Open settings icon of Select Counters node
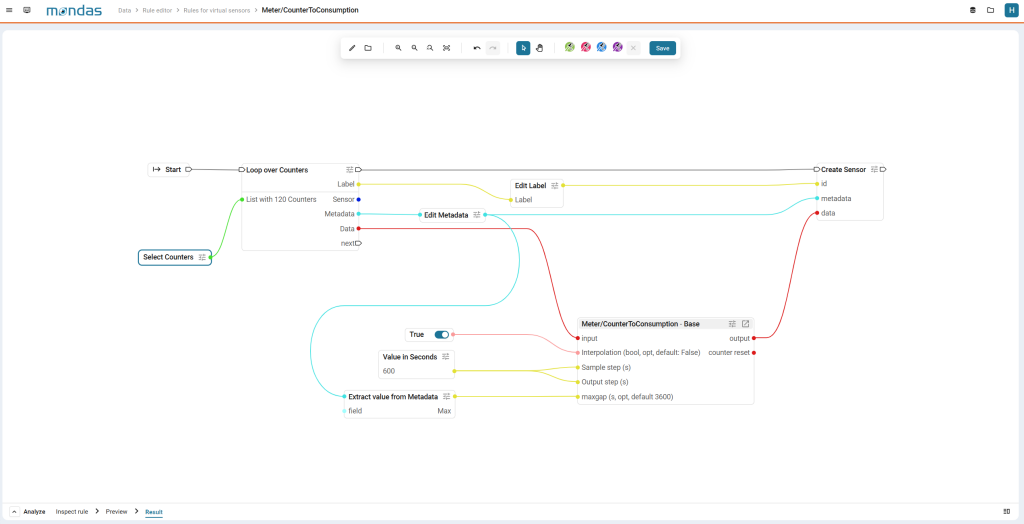Viewport: 1024px width, 524px height. click(x=202, y=257)
